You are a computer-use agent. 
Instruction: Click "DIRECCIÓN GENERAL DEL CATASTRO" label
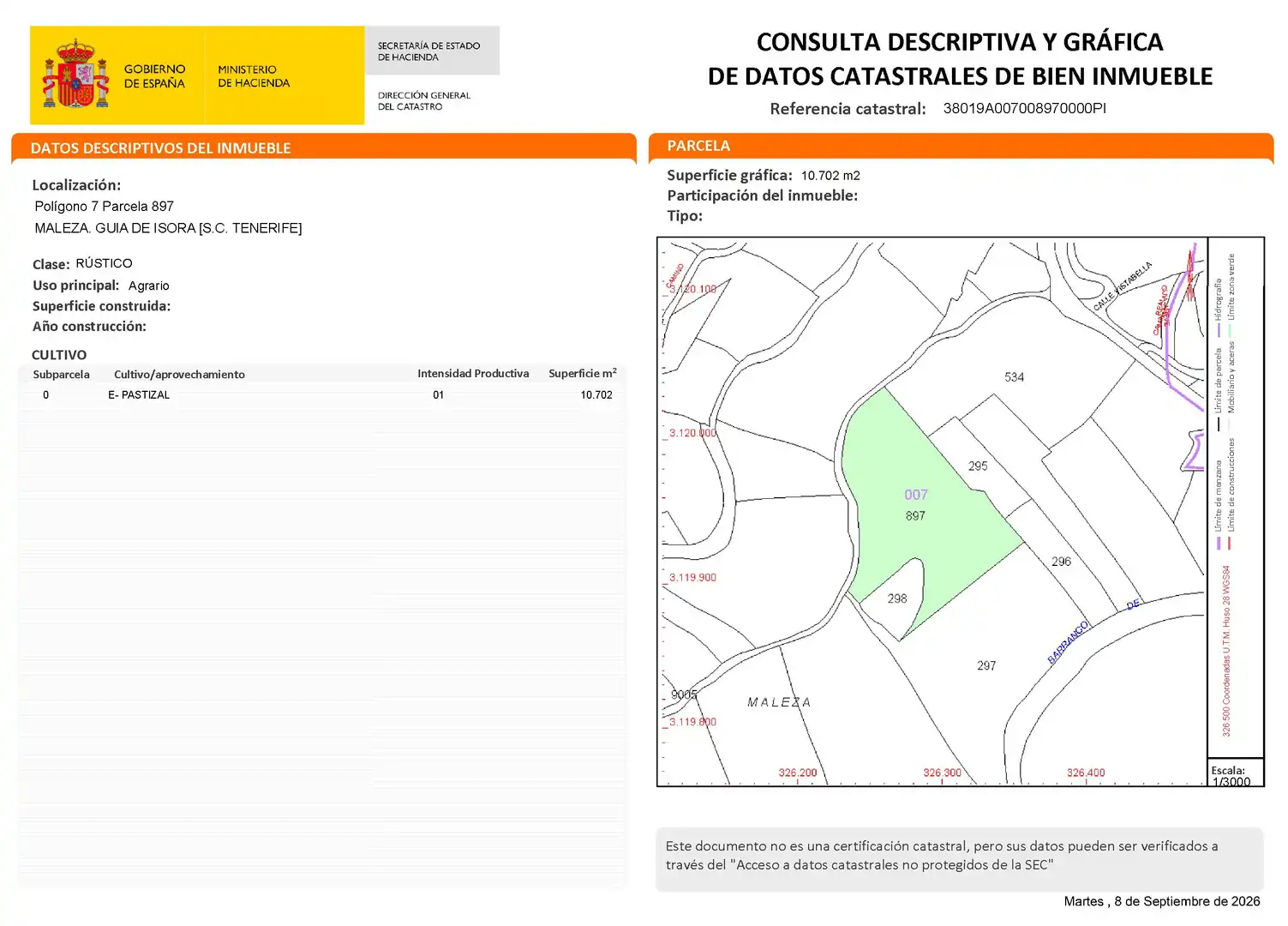[423, 101]
